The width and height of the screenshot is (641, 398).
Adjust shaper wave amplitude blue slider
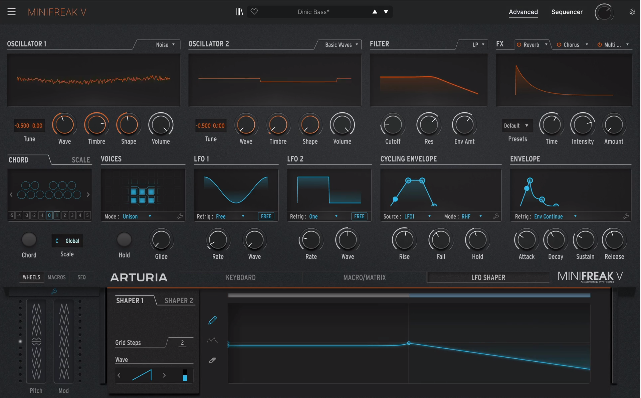185,375
